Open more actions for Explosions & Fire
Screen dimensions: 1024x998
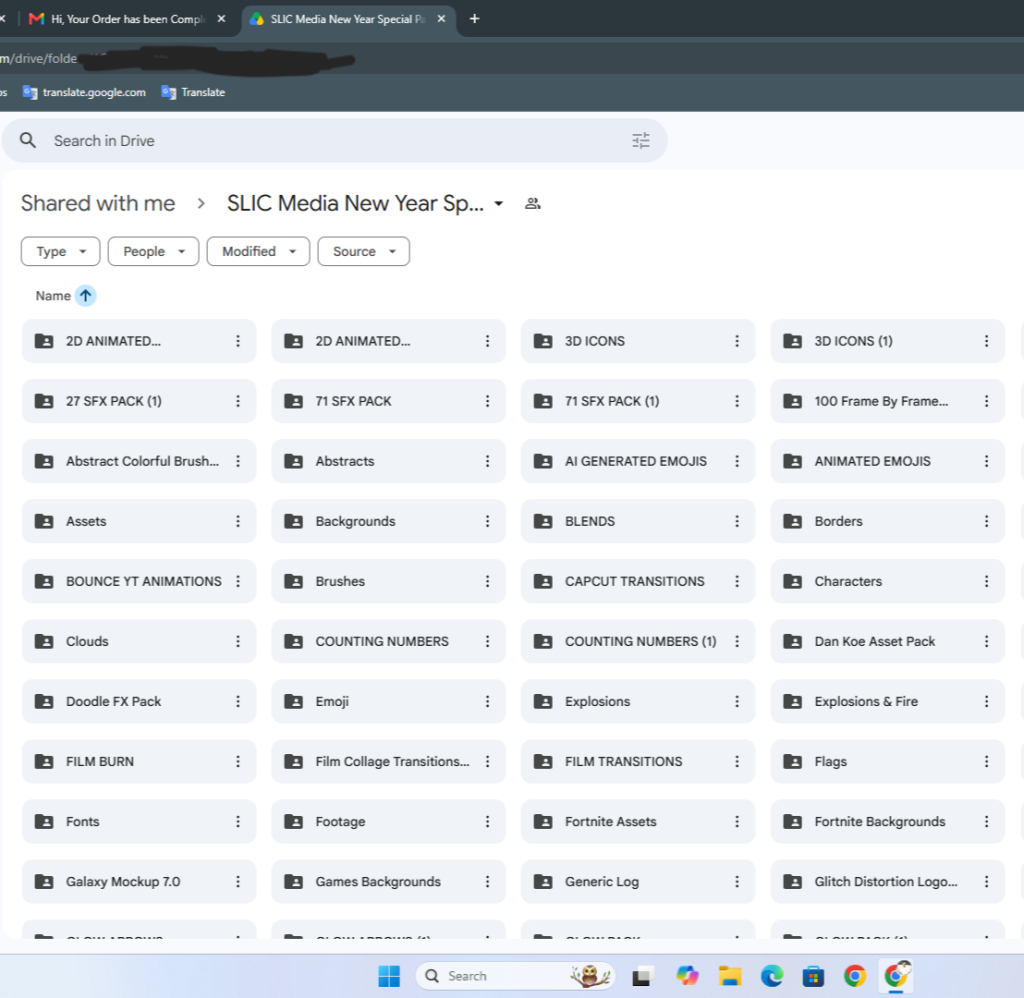[986, 701]
